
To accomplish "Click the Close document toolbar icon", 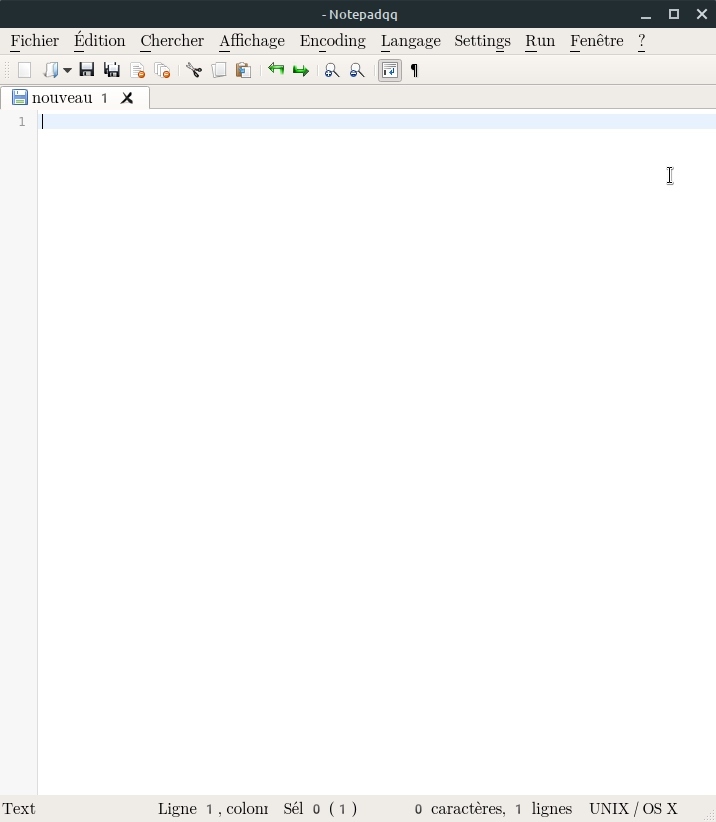I will point(138,70).
